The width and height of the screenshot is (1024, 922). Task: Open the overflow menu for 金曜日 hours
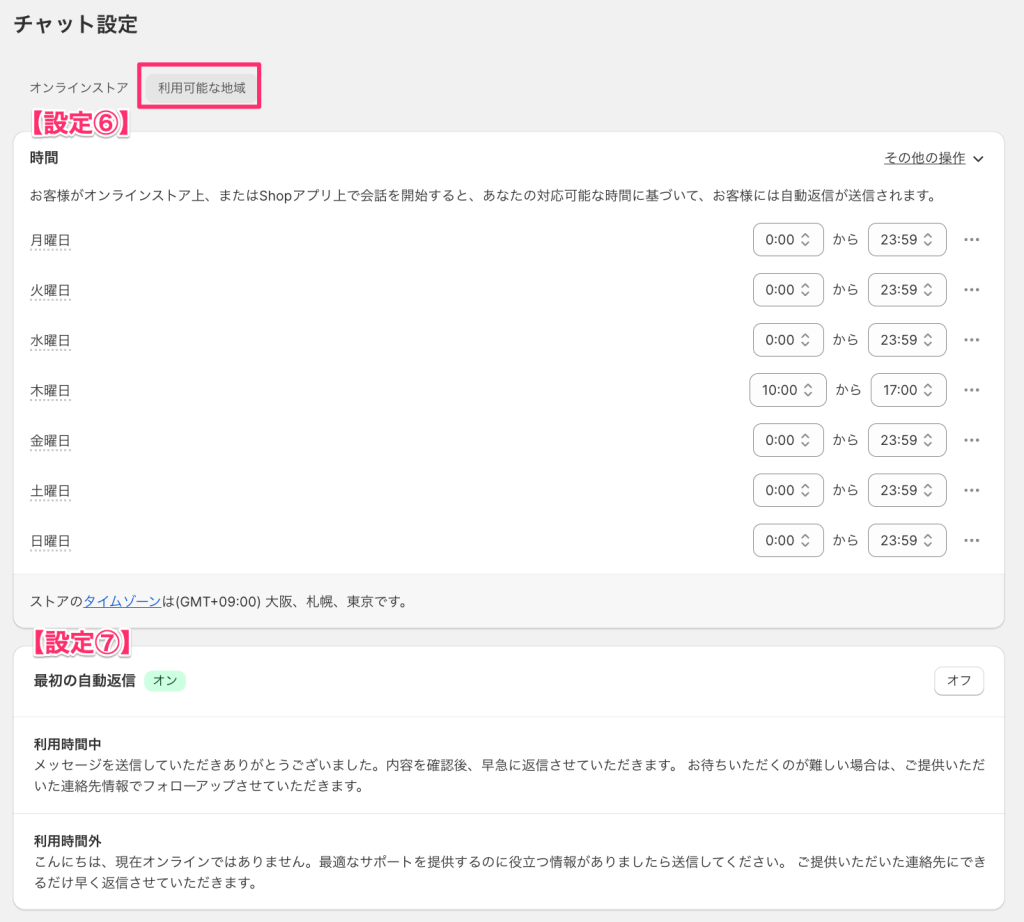[x=971, y=440]
